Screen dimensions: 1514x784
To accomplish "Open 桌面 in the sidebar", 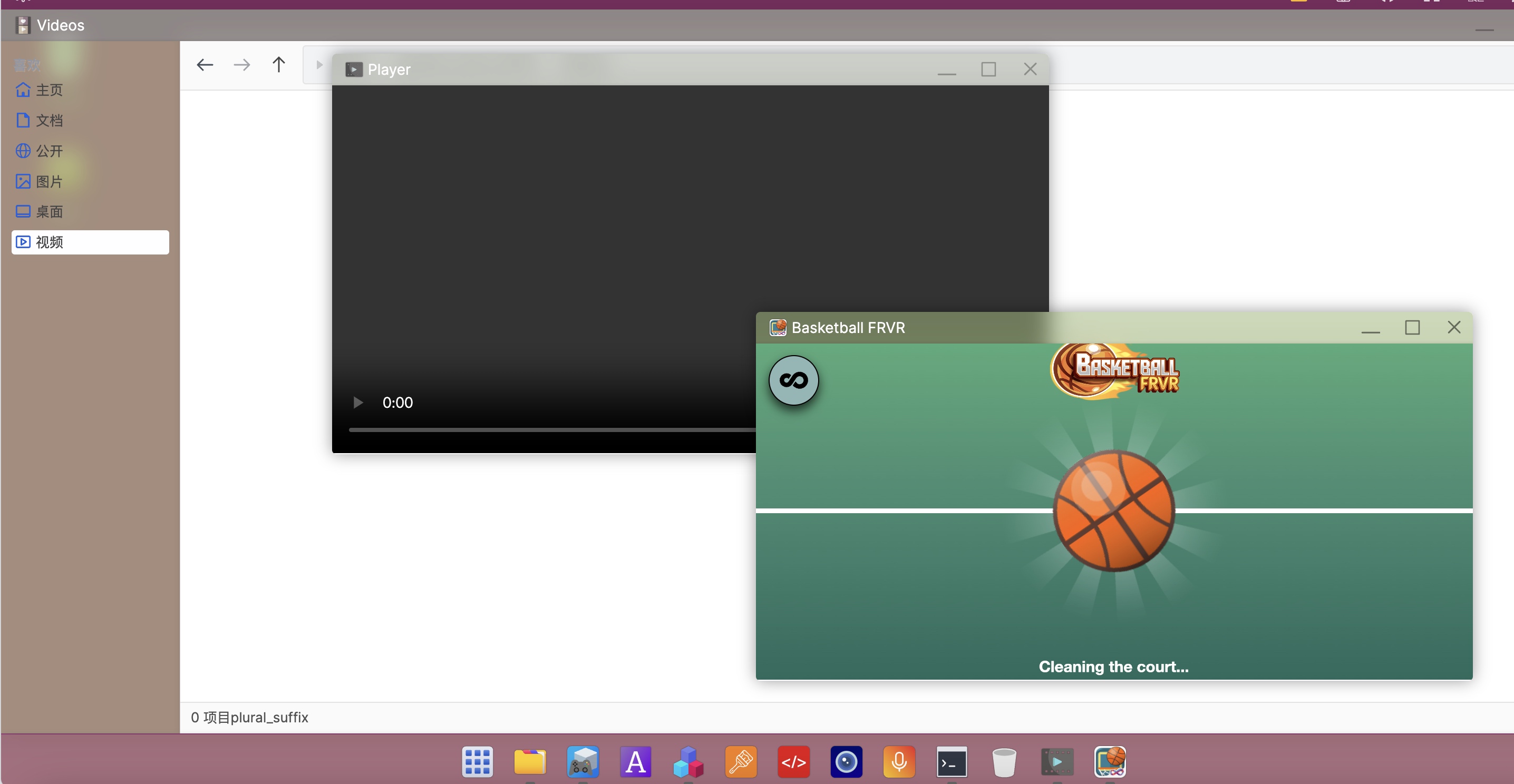I will (50, 211).
